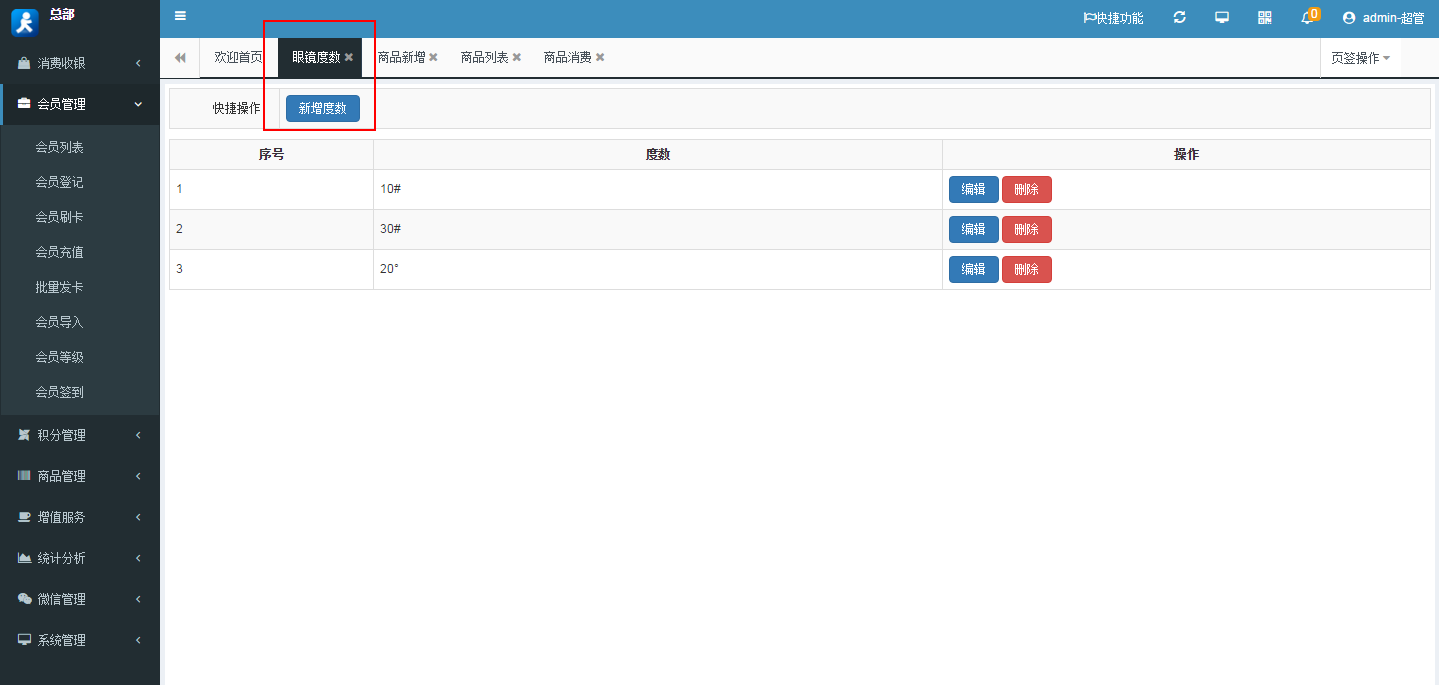Expand the 商品管理 sidebar menu

click(x=80, y=476)
